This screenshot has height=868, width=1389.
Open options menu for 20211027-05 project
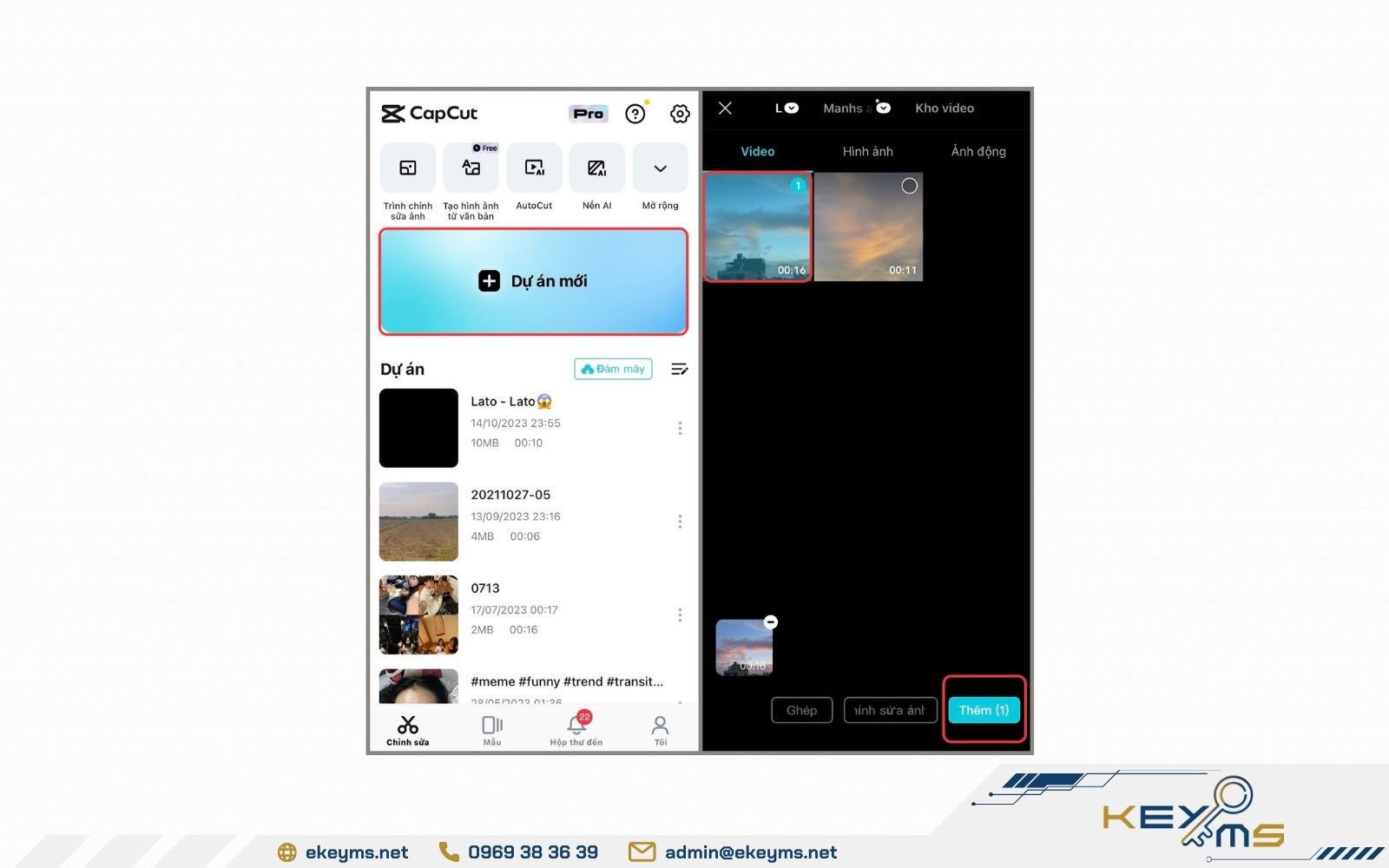pos(680,522)
